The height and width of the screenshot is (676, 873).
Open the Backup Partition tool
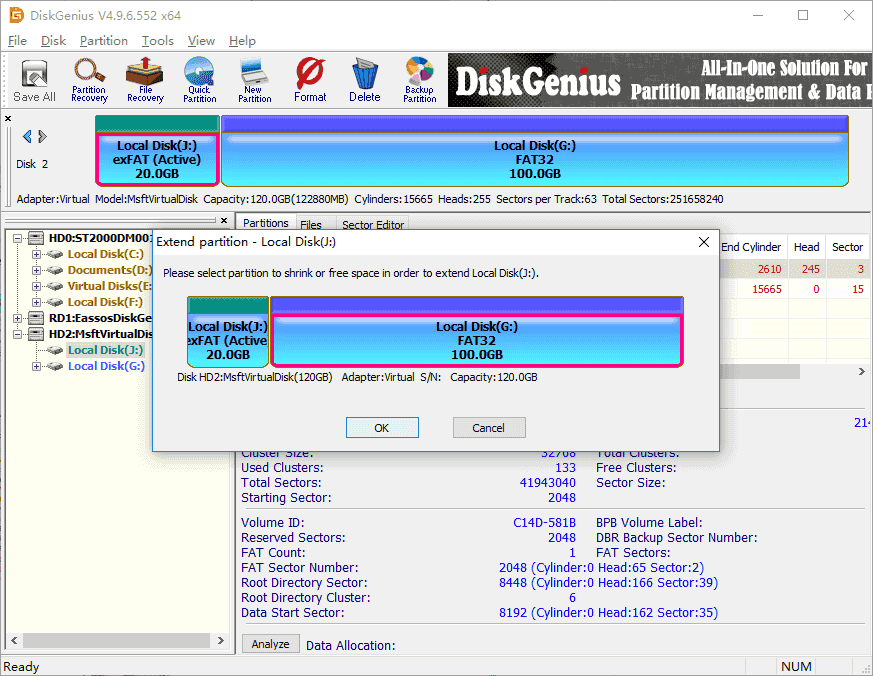419,80
